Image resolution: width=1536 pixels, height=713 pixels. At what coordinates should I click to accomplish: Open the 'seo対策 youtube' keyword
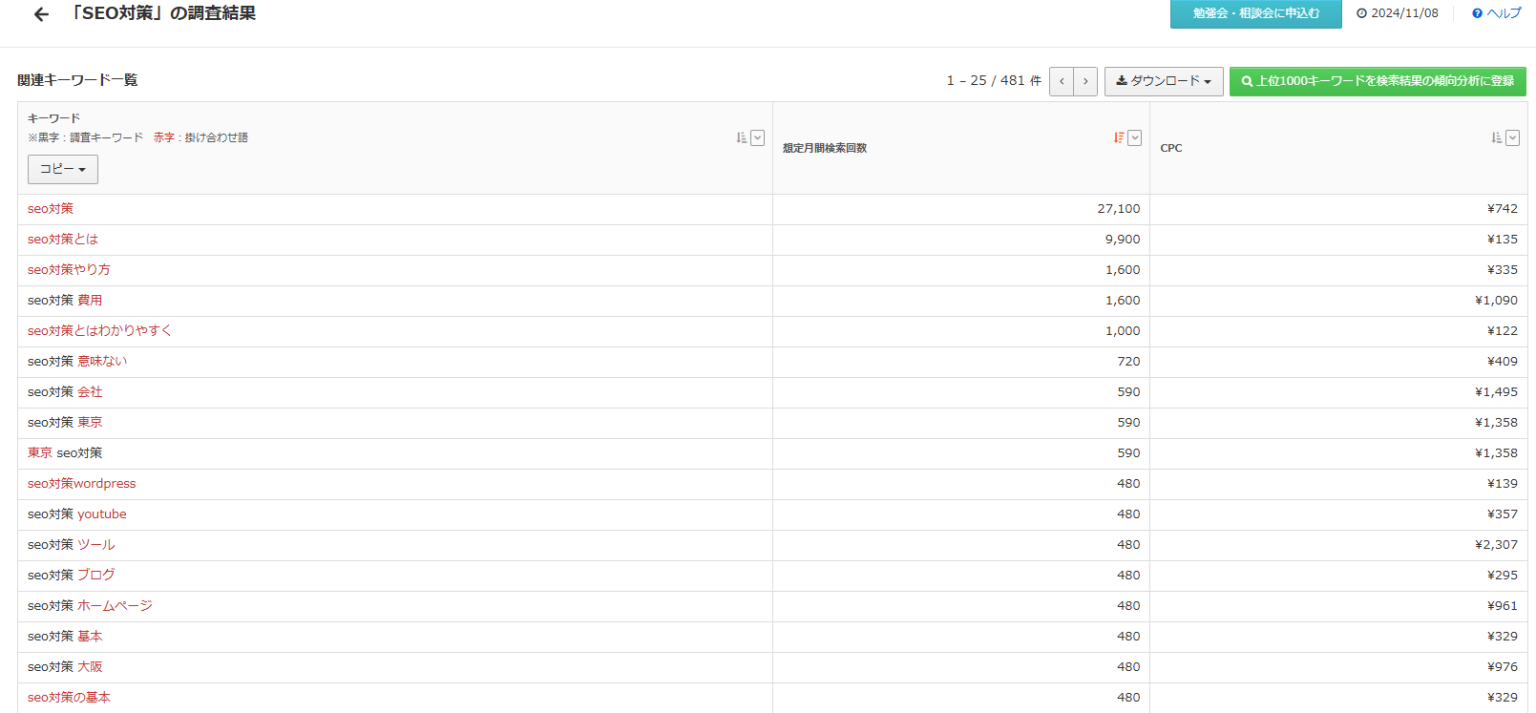[77, 514]
